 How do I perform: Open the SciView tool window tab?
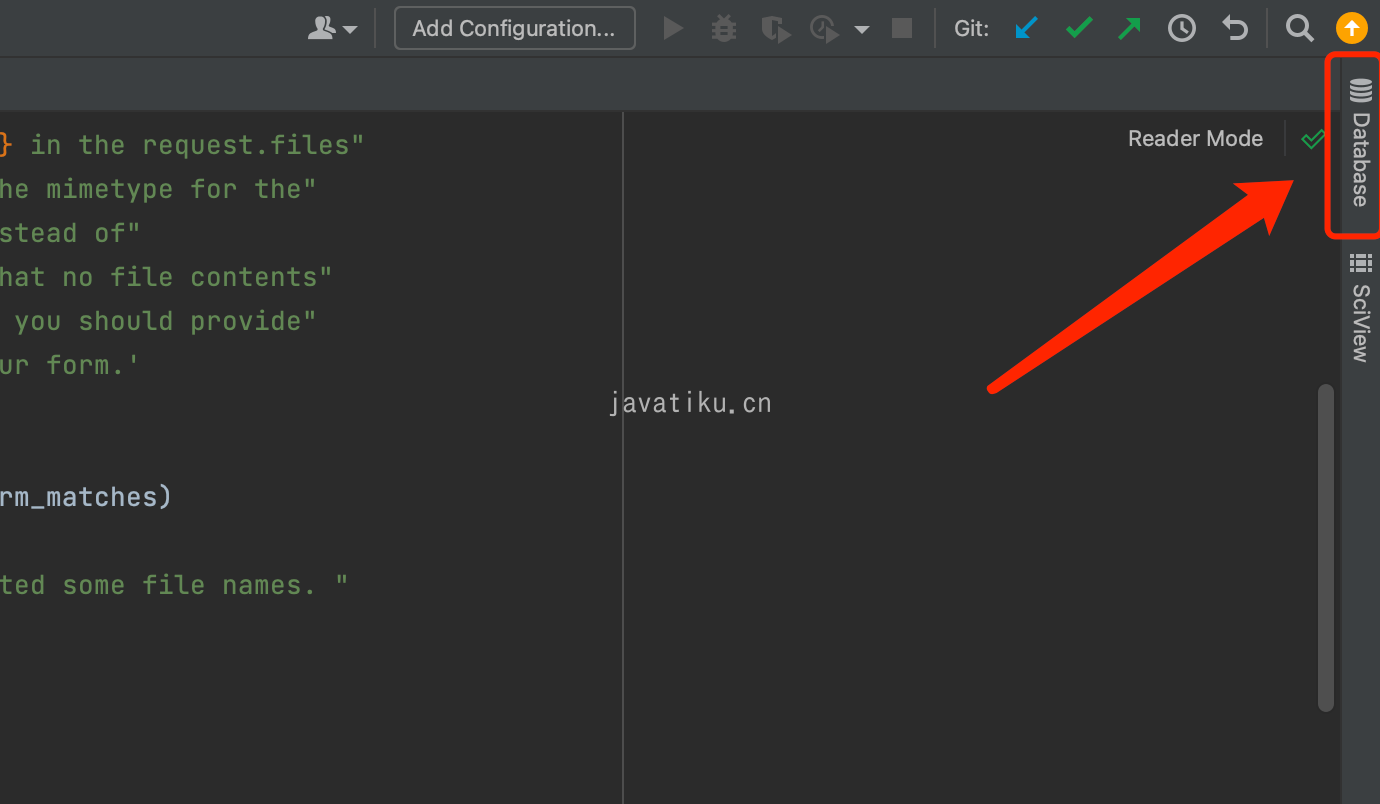(1360, 309)
